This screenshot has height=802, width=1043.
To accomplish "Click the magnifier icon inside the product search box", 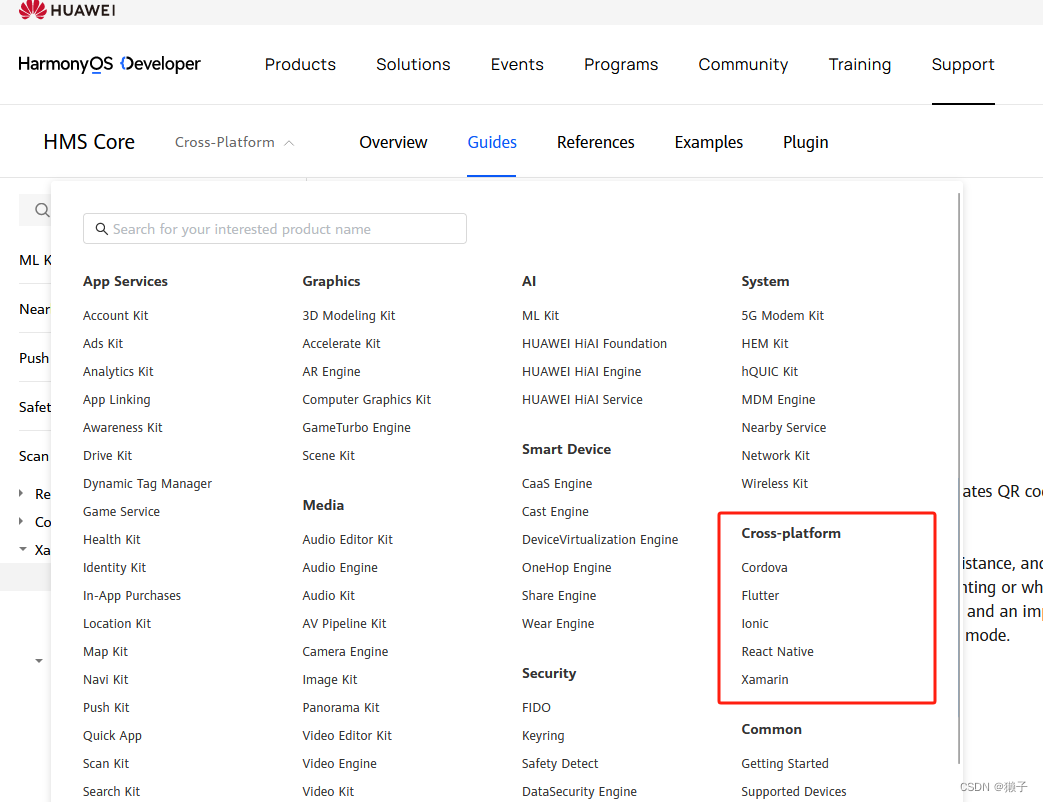I will coord(101,228).
